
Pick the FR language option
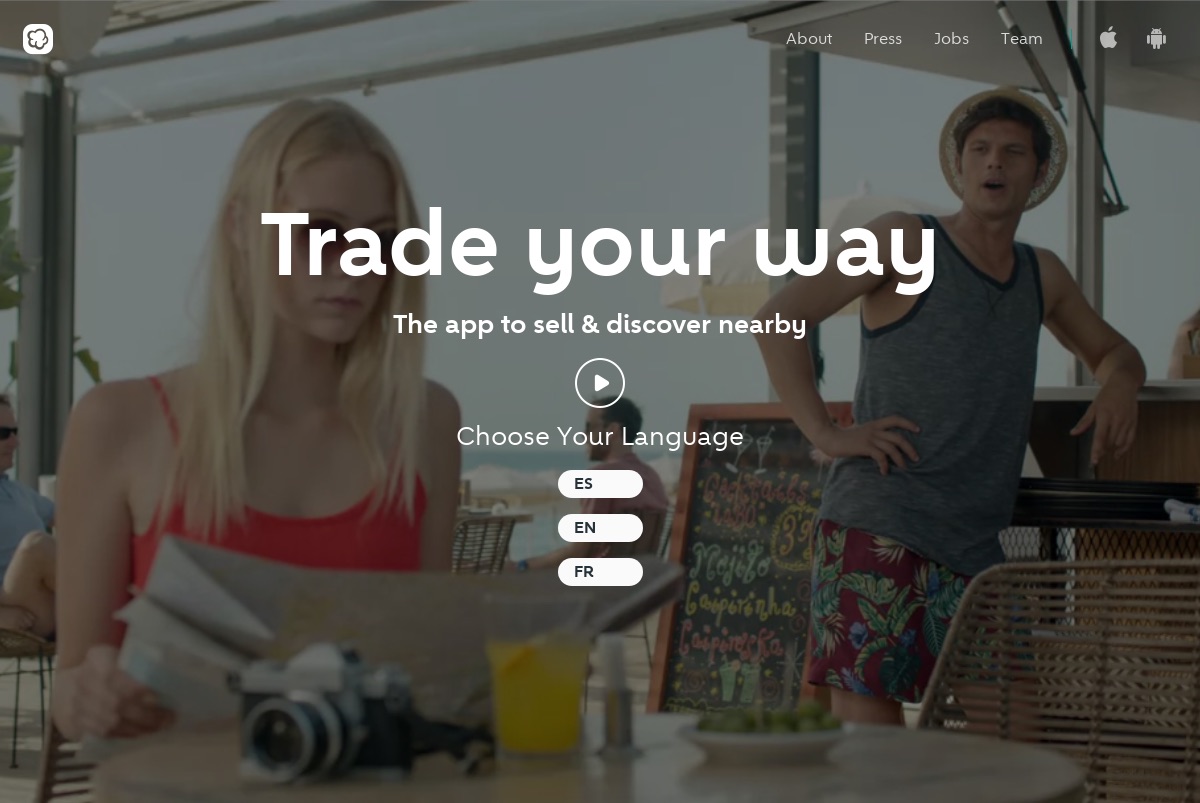point(600,572)
